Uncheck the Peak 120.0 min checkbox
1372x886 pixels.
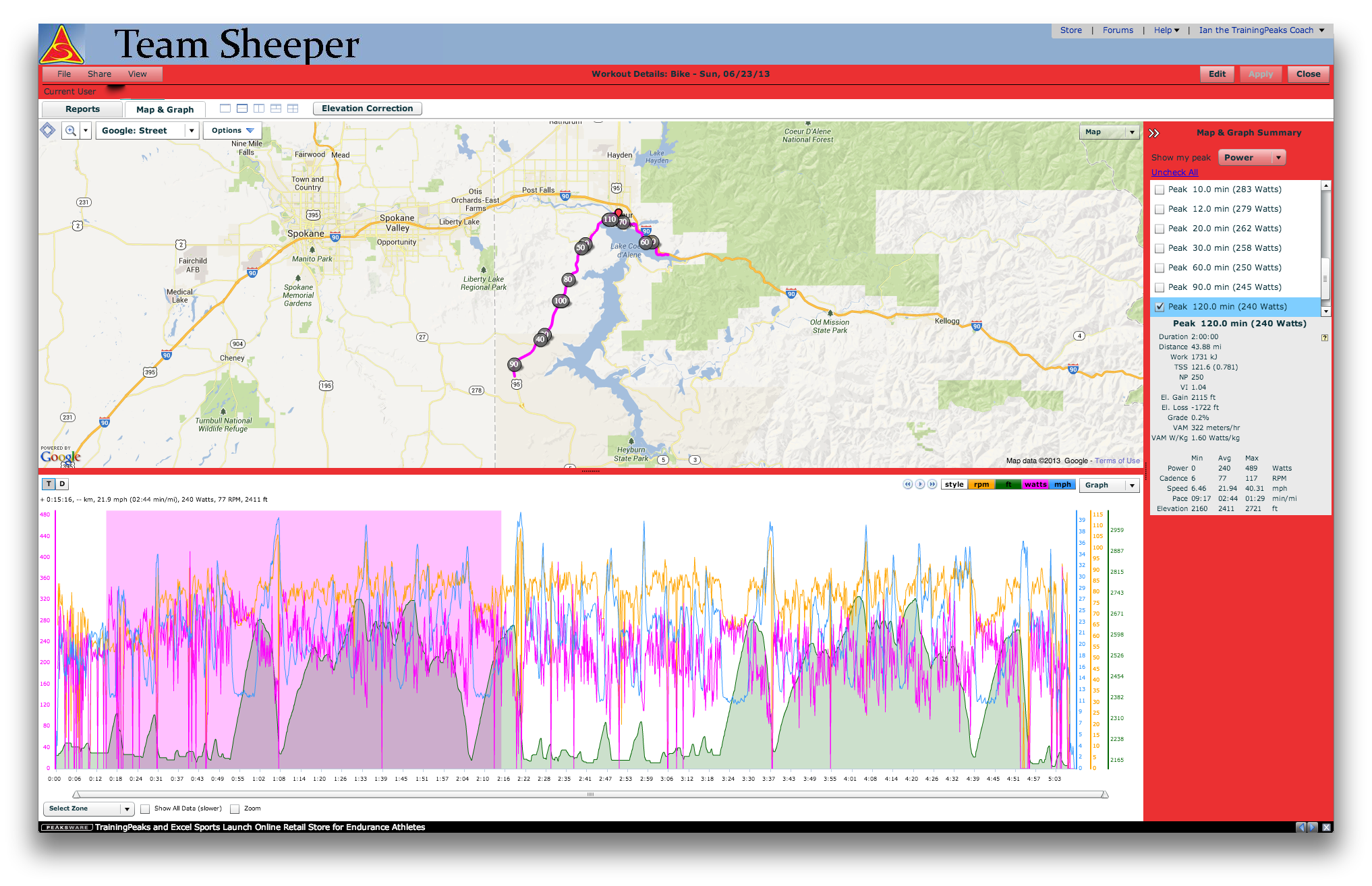[1160, 307]
